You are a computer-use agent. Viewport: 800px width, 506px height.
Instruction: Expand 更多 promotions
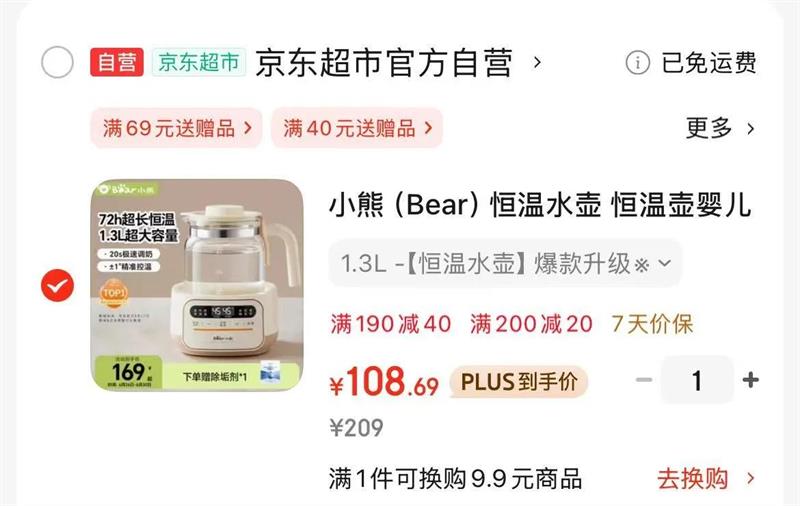click(x=720, y=128)
